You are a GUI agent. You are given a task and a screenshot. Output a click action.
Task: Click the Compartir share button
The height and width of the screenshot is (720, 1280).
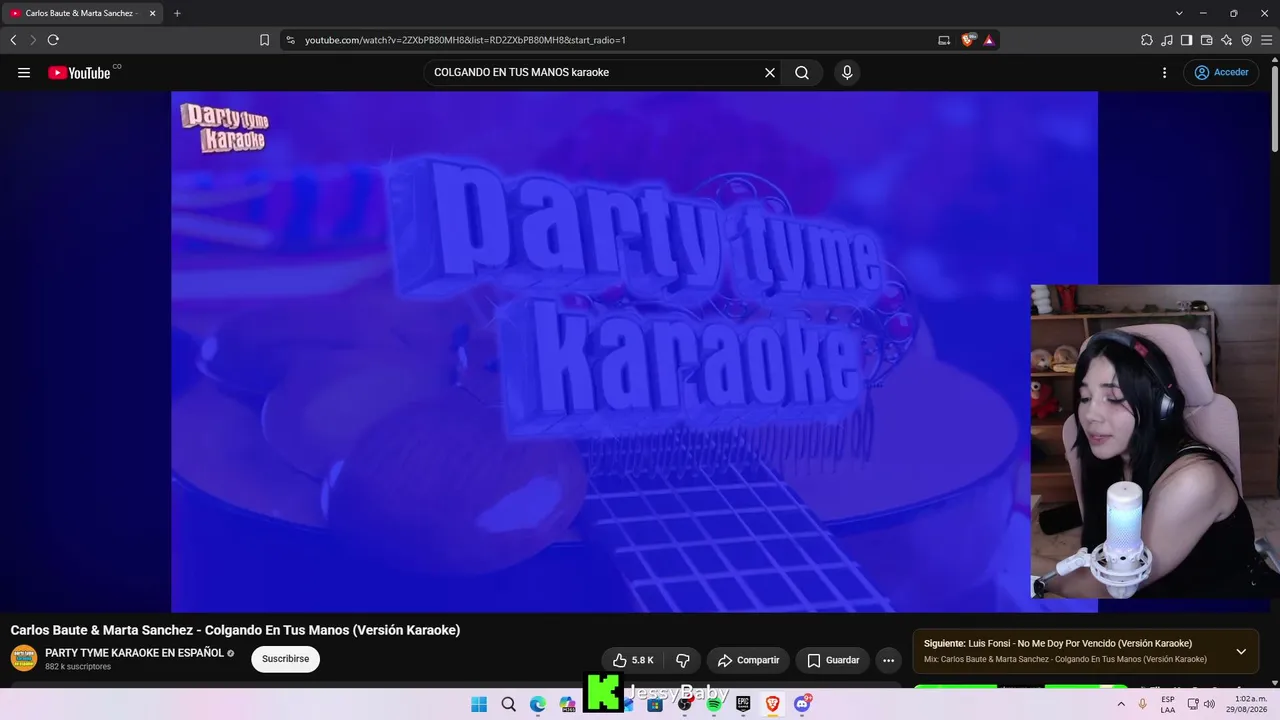click(x=748, y=660)
